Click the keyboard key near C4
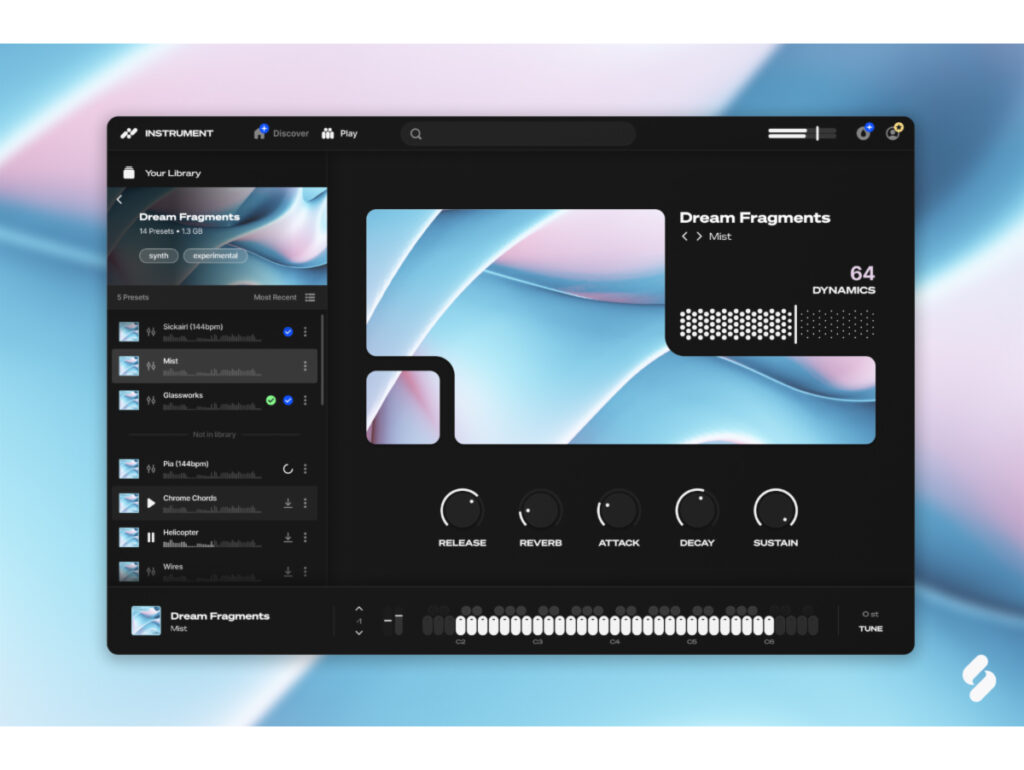 click(615, 626)
